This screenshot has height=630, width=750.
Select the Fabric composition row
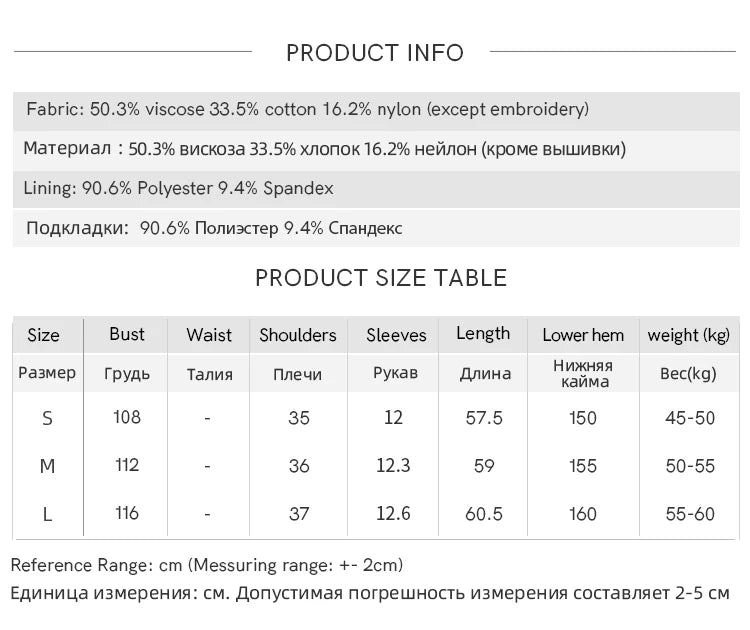click(376, 111)
